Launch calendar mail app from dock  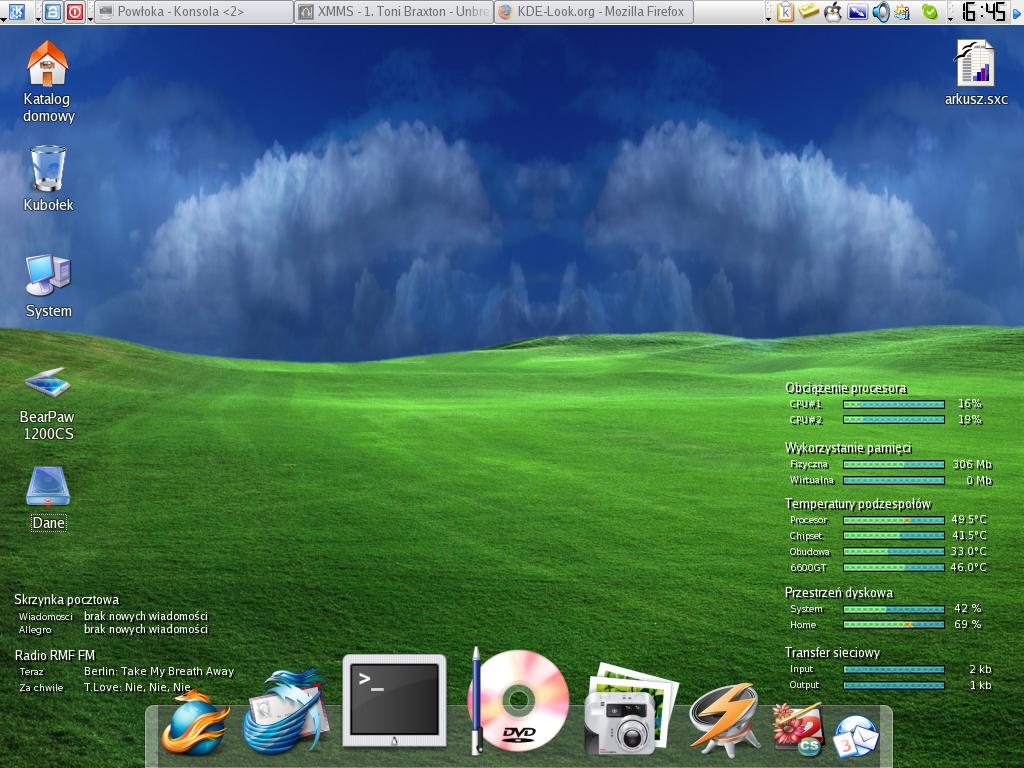tap(856, 736)
